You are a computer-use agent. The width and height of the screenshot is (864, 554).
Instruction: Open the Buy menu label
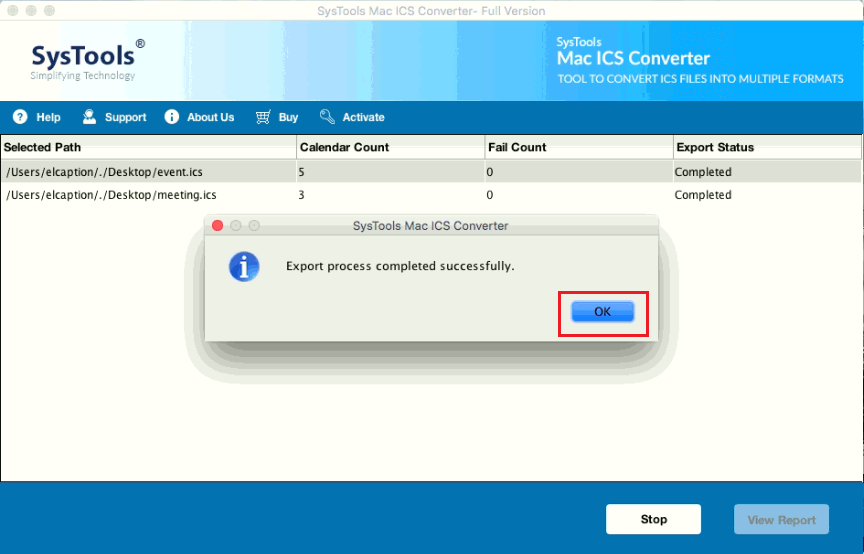(x=288, y=117)
